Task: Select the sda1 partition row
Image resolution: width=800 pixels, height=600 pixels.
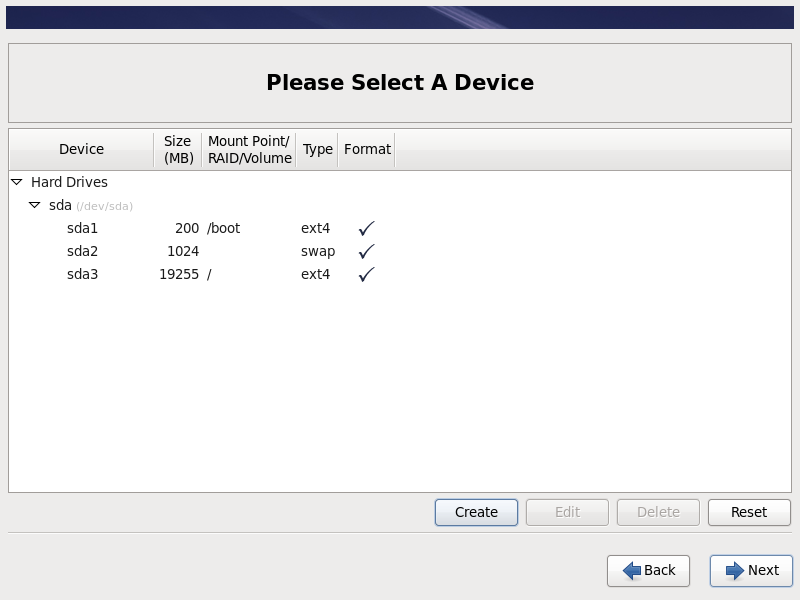Action: coord(83,228)
